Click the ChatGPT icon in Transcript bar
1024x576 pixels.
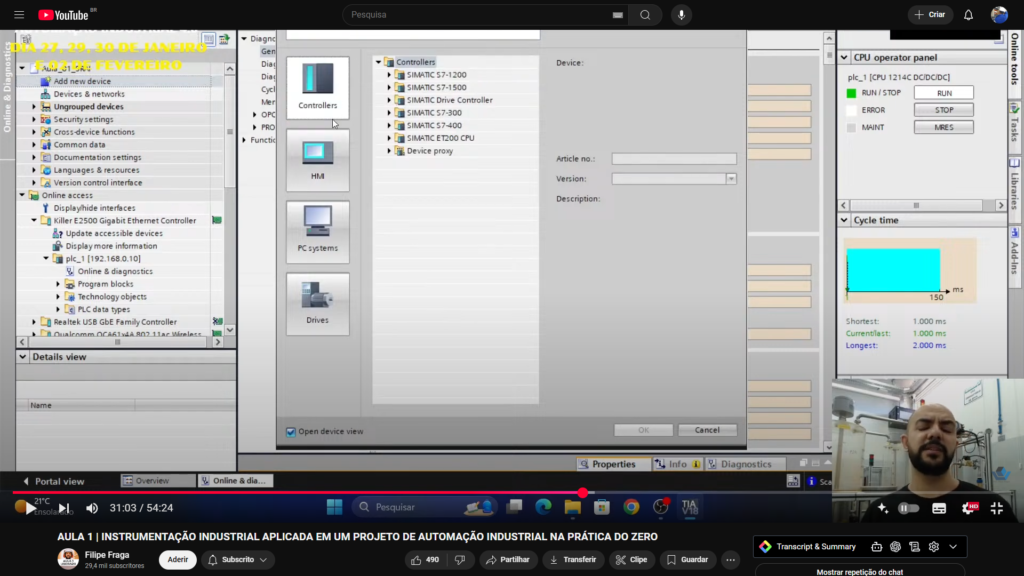pyautogui.click(x=895, y=547)
